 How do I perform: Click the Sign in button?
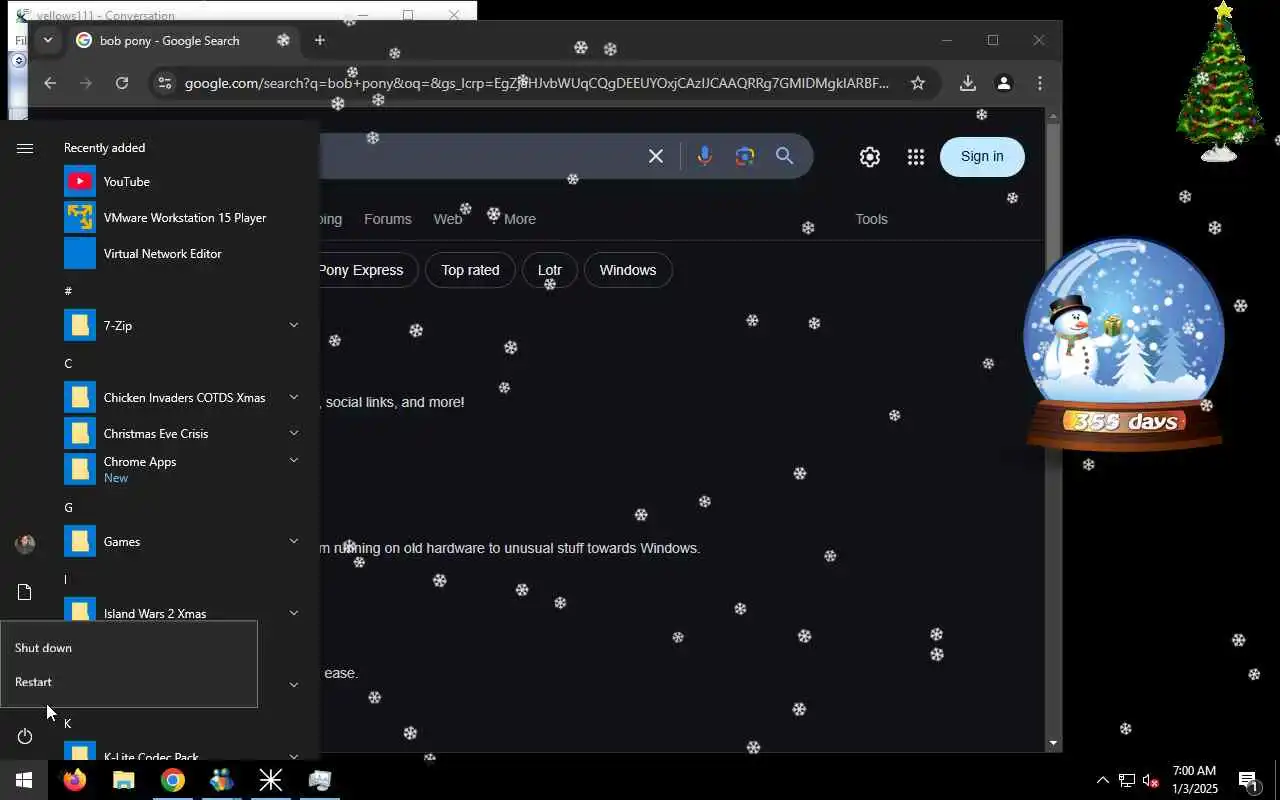[x=982, y=156]
